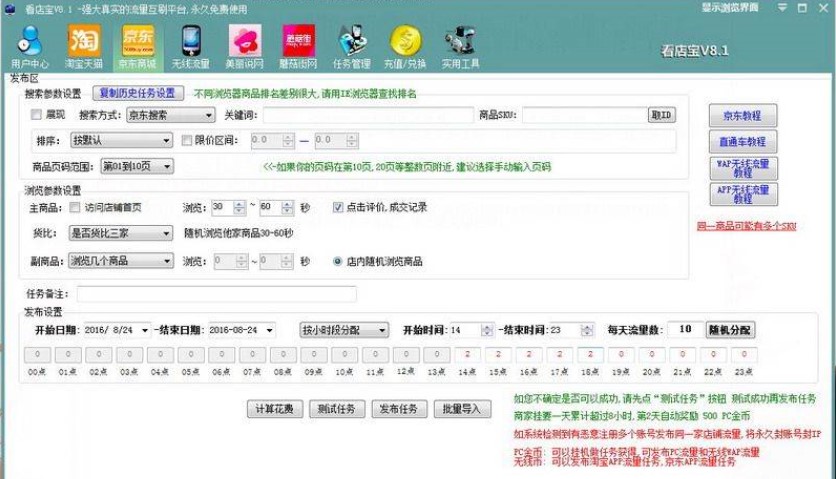836x479 pixels.
Task: Open the 直通车教程 tutorial button
Action: pos(743,142)
